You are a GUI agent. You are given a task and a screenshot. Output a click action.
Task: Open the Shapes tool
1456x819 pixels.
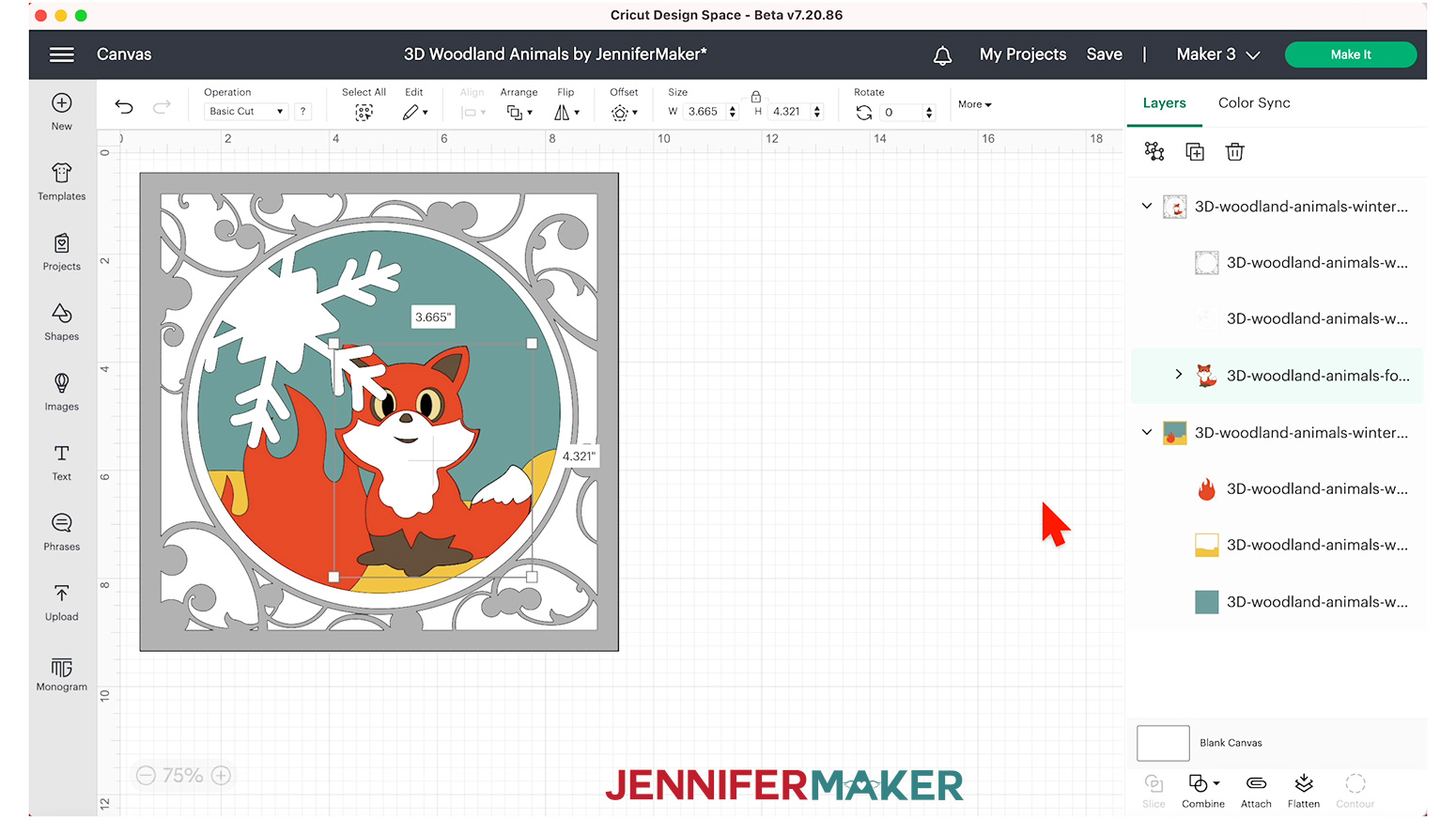point(62,321)
